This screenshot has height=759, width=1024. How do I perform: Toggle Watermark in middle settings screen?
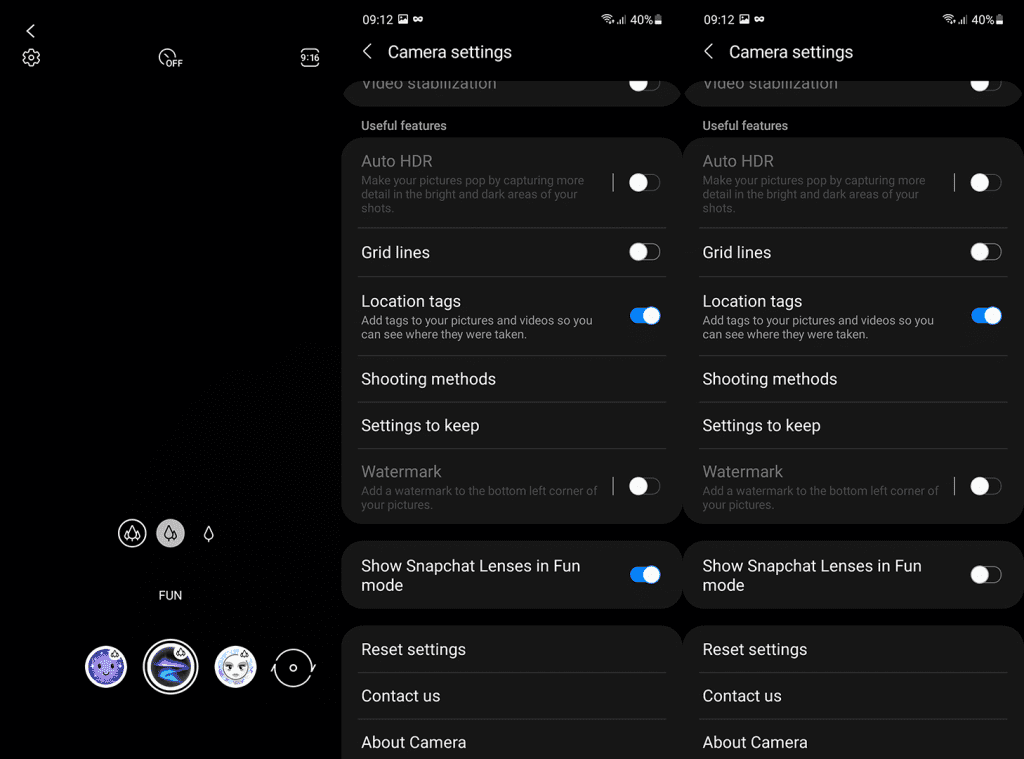coord(645,487)
